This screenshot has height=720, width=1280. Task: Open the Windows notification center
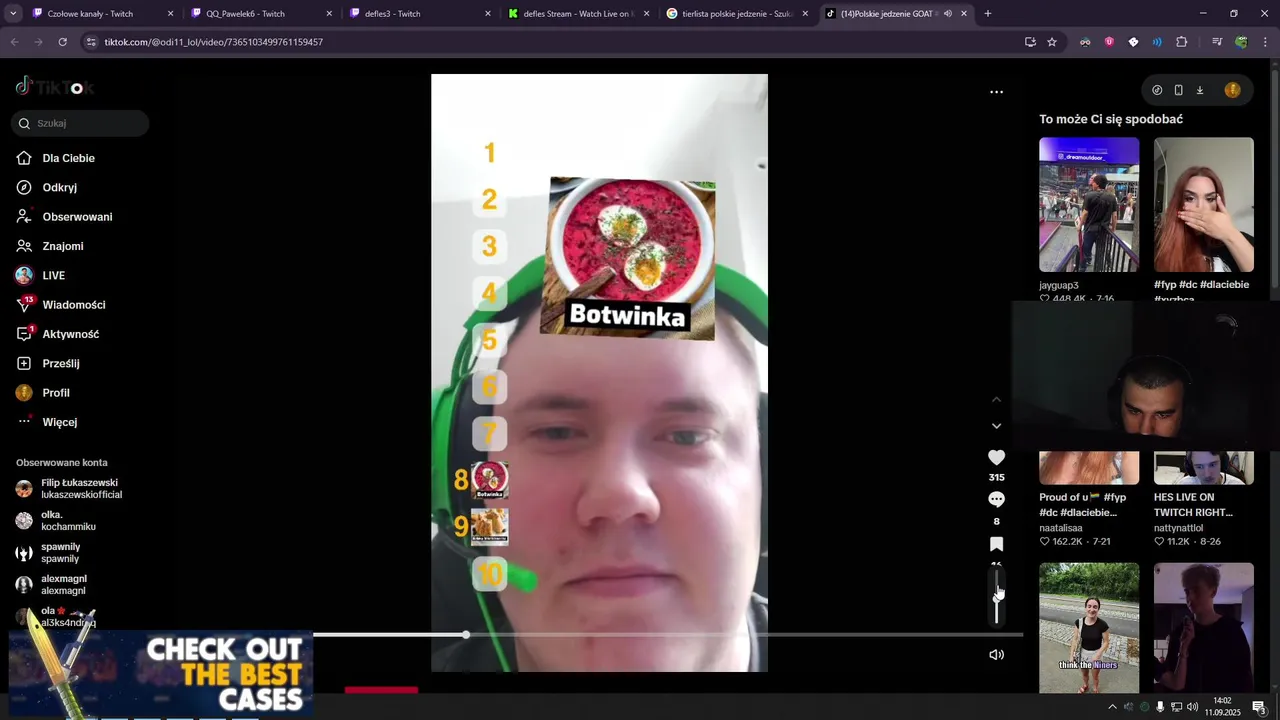pyautogui.click(x=1259, y=707)
